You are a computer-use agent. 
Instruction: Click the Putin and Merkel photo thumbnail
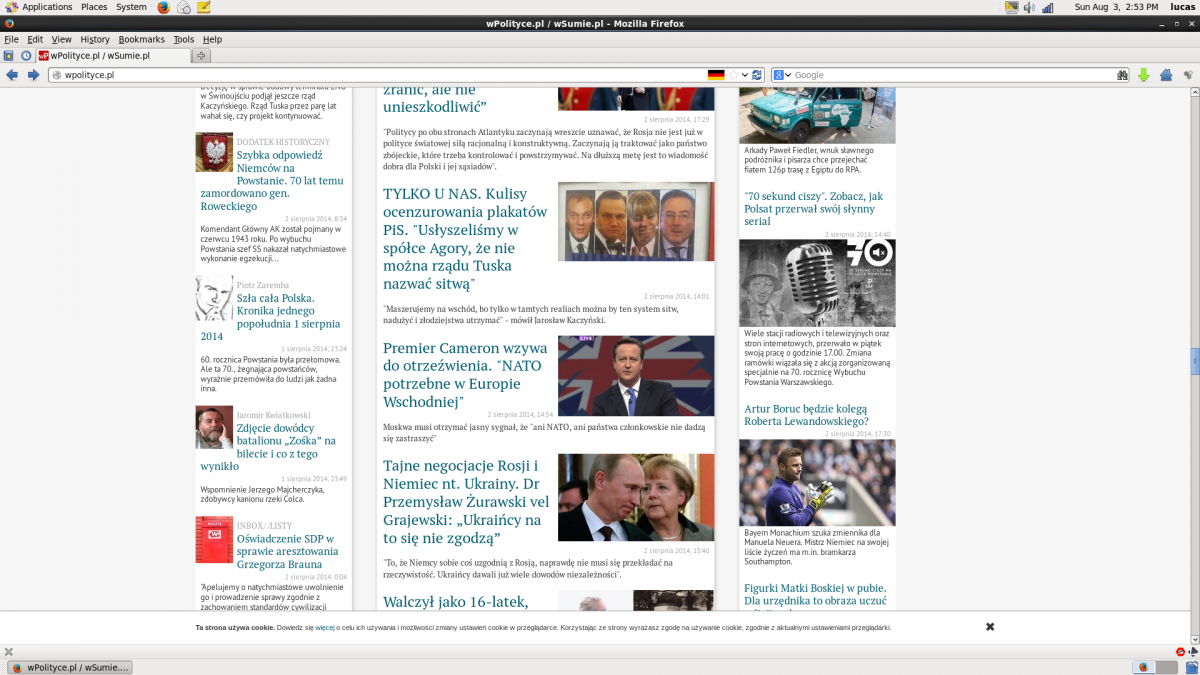point(636,498)
